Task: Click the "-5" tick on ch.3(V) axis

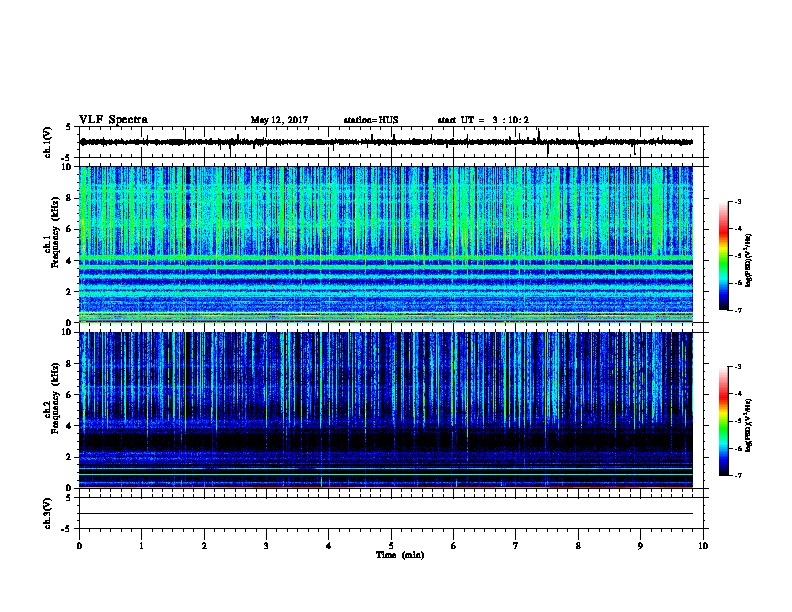Action: click(x=67, y=529)
